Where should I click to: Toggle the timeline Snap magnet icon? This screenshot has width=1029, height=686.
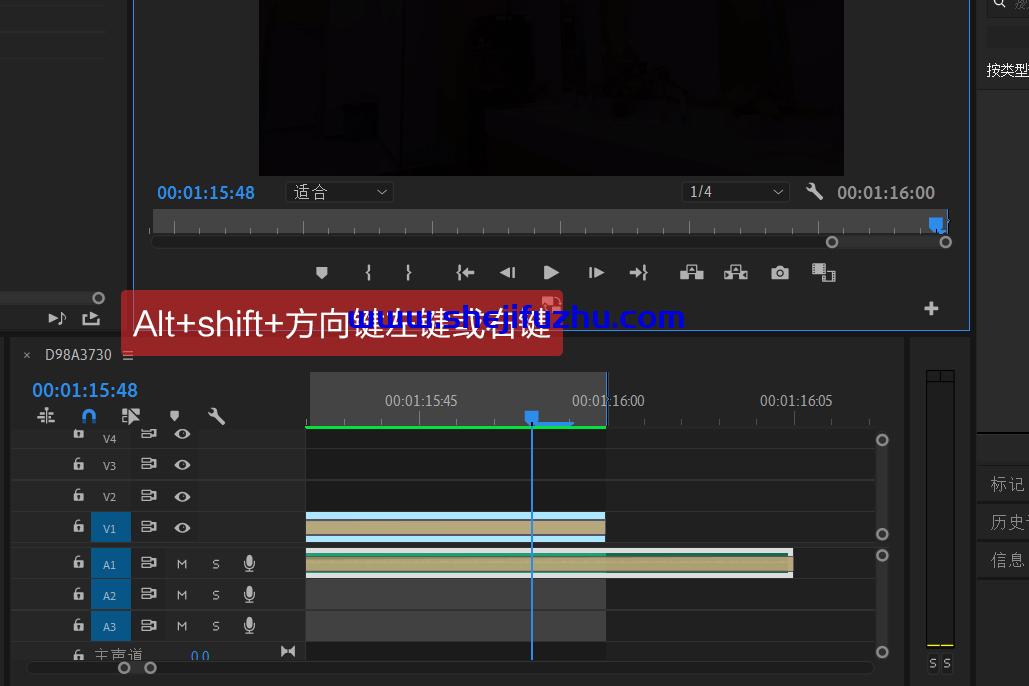[89, 416]
